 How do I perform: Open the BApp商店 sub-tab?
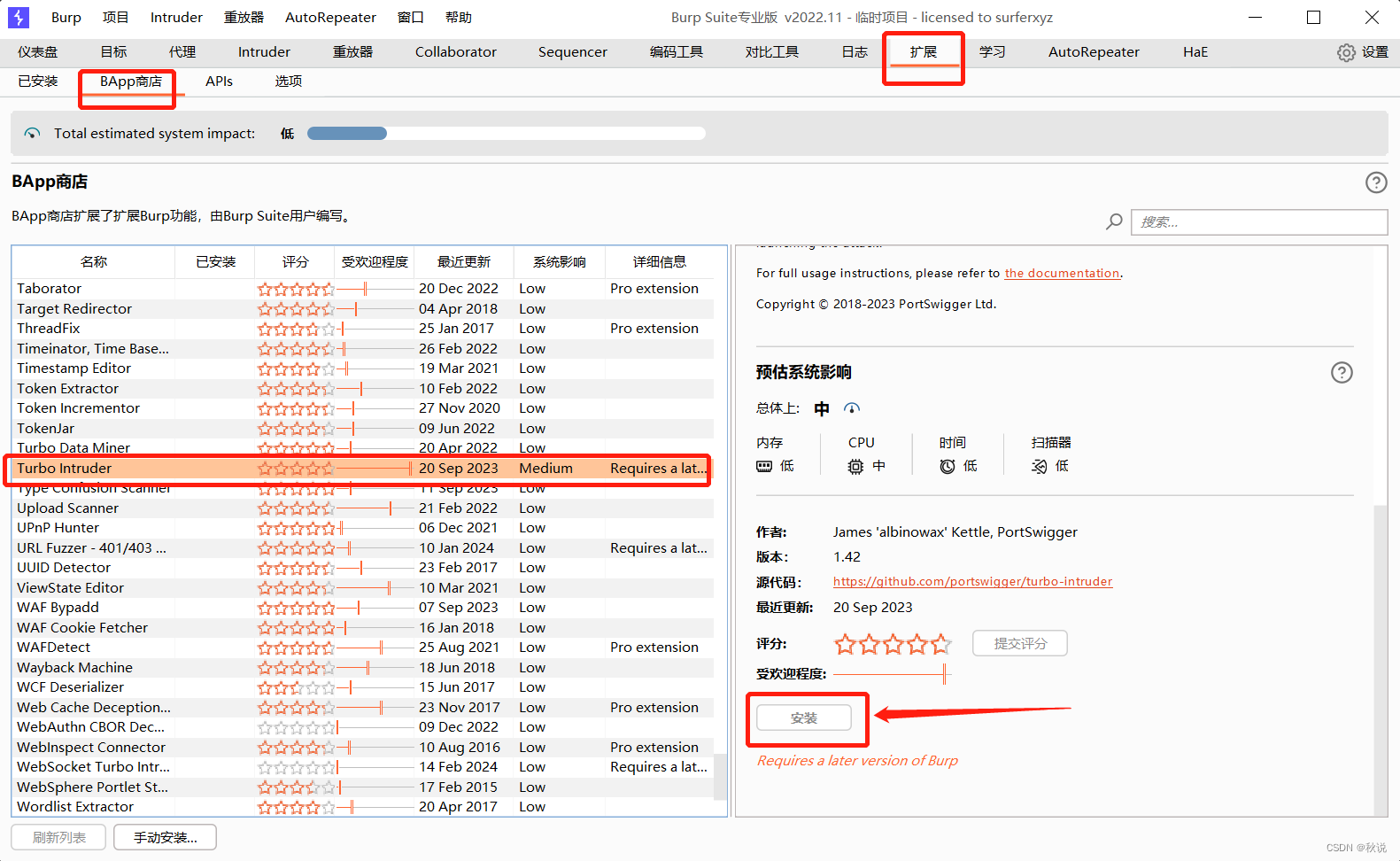(130, 81)
